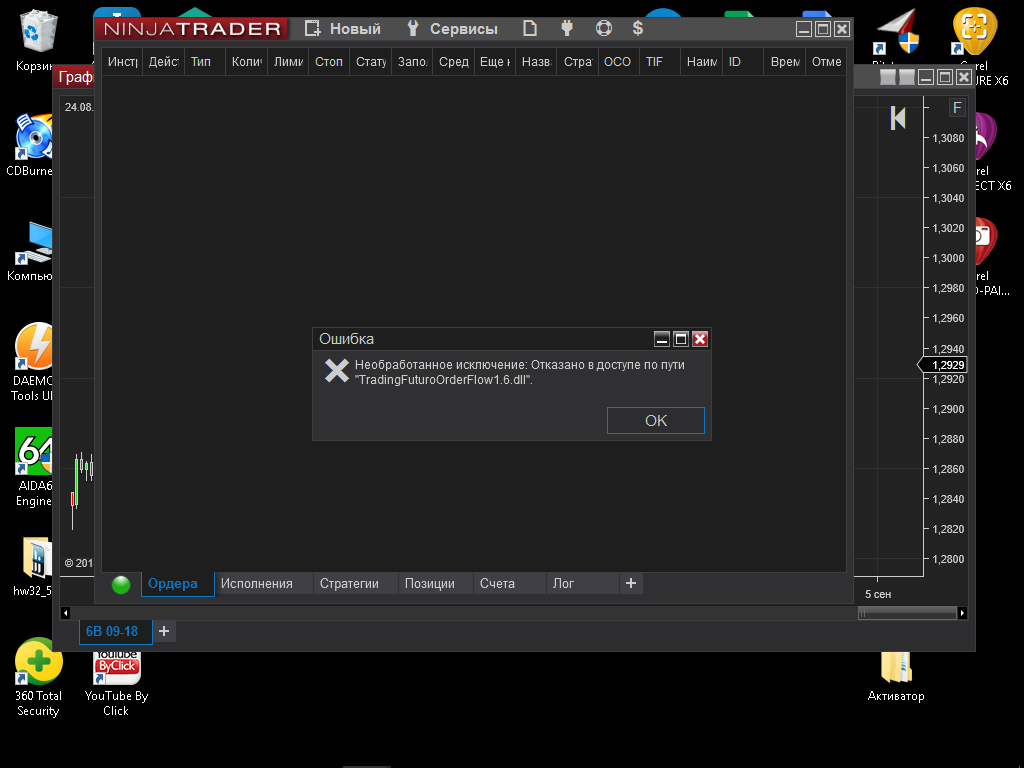Switch to the Стратегии tab
Viewport: 1024px width, 768px height.
(x=349, y=584)
